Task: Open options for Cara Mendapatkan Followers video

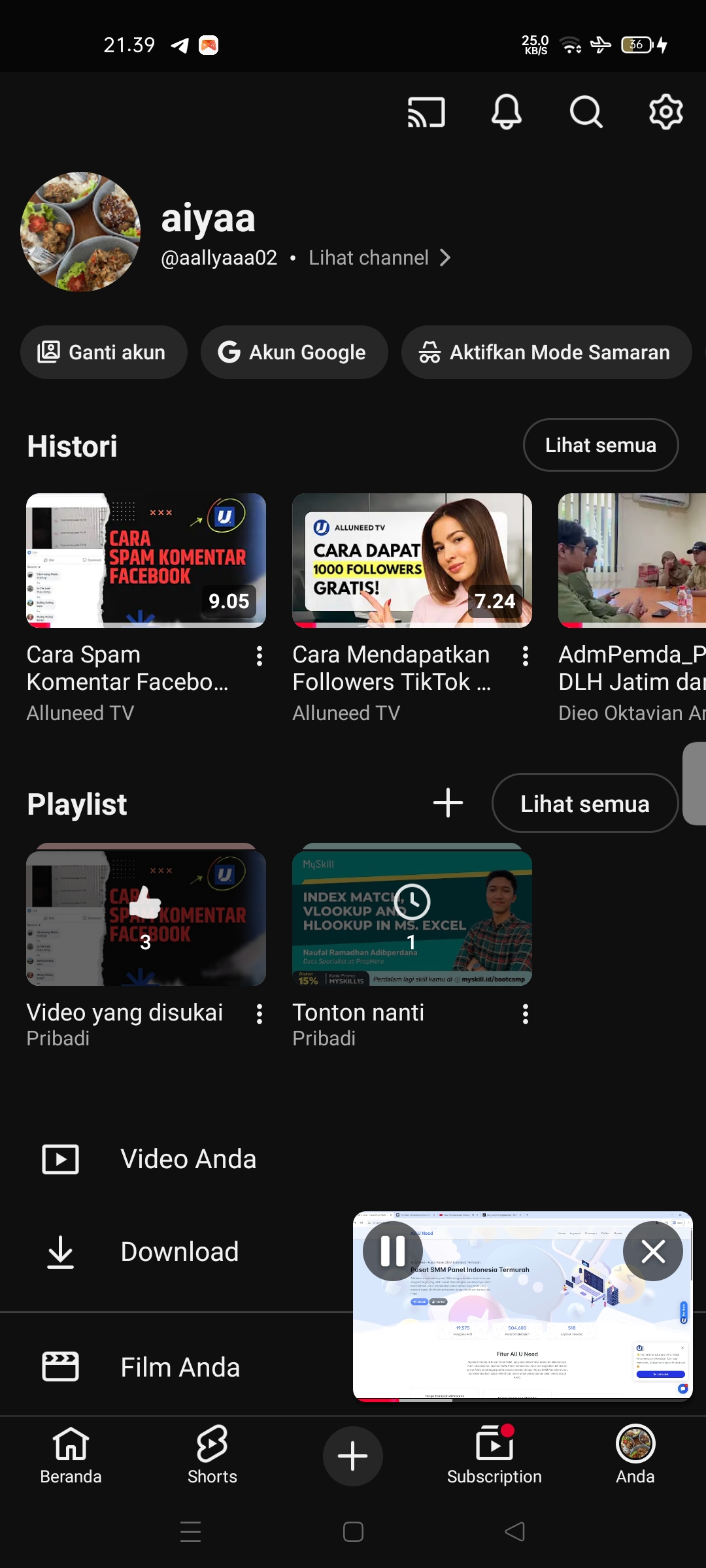Action: point(526,656)
